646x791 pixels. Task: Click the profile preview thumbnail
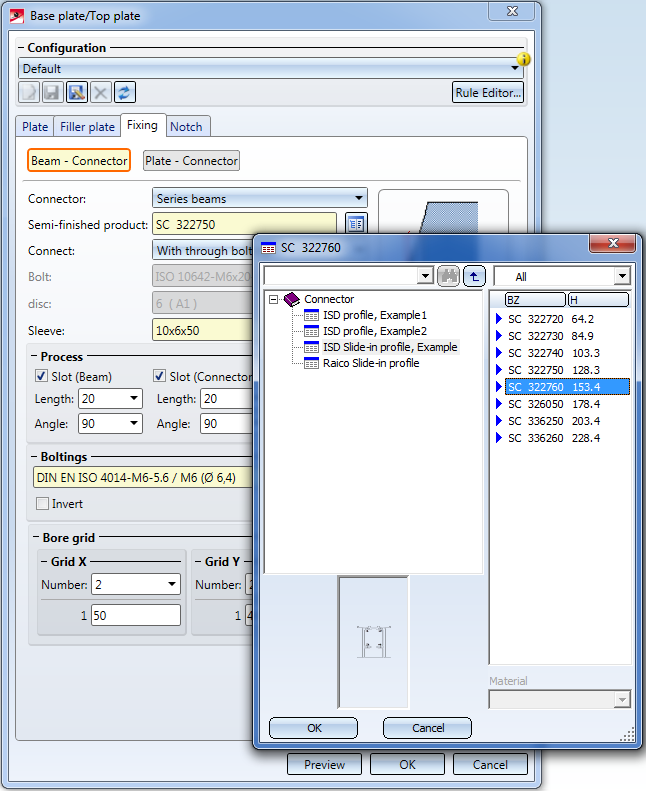pos(374,642)
